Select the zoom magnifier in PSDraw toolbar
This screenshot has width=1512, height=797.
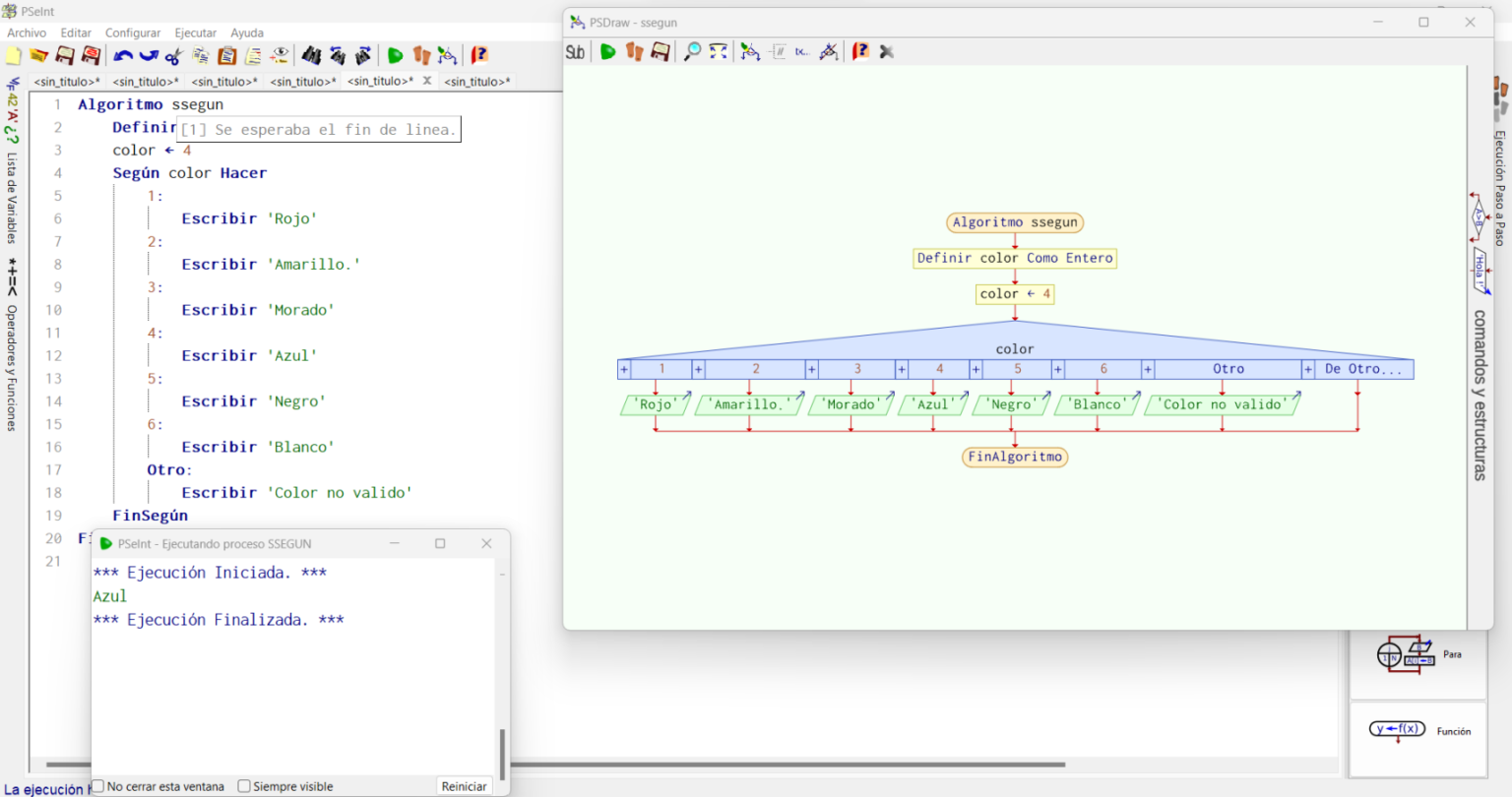click(692, 51)
